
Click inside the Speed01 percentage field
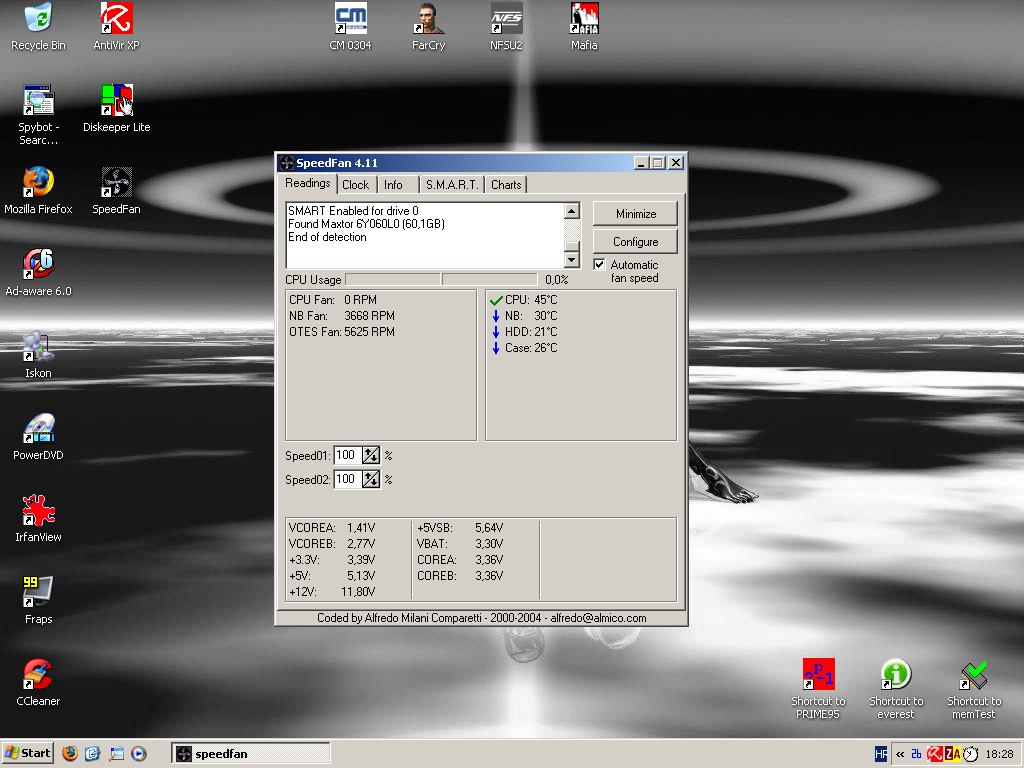pos(346,455)
